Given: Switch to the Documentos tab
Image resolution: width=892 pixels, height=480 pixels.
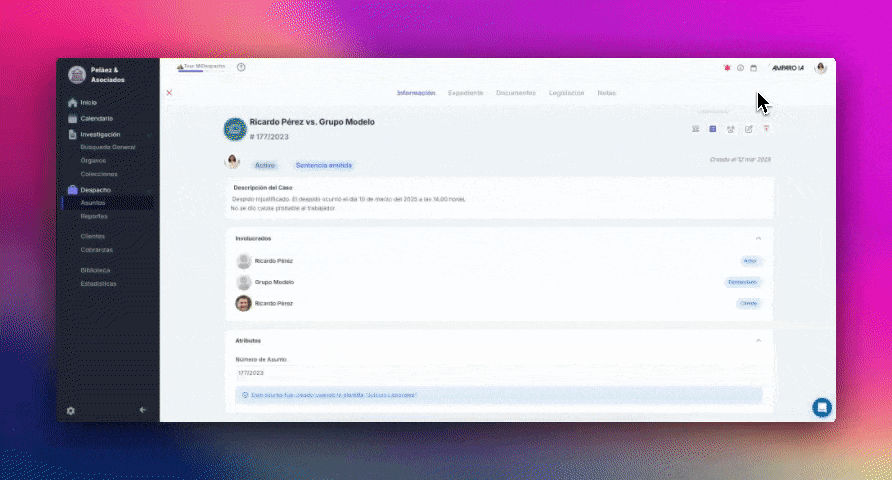Looking at the screenshot, I should tap(516, 93).
